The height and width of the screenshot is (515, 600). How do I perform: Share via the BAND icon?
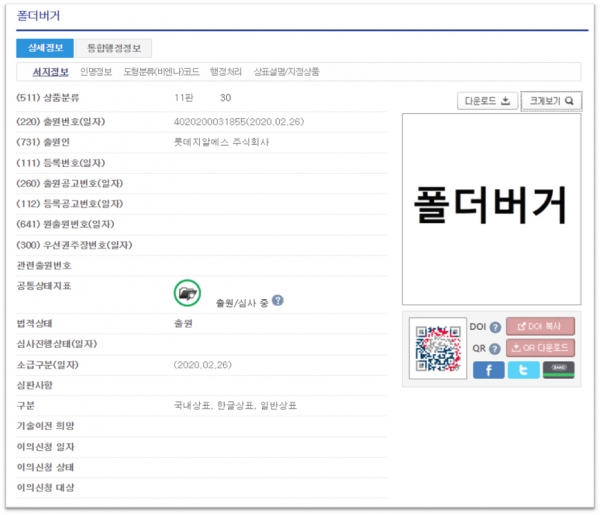pyautogui.click(x=559, y=370)
